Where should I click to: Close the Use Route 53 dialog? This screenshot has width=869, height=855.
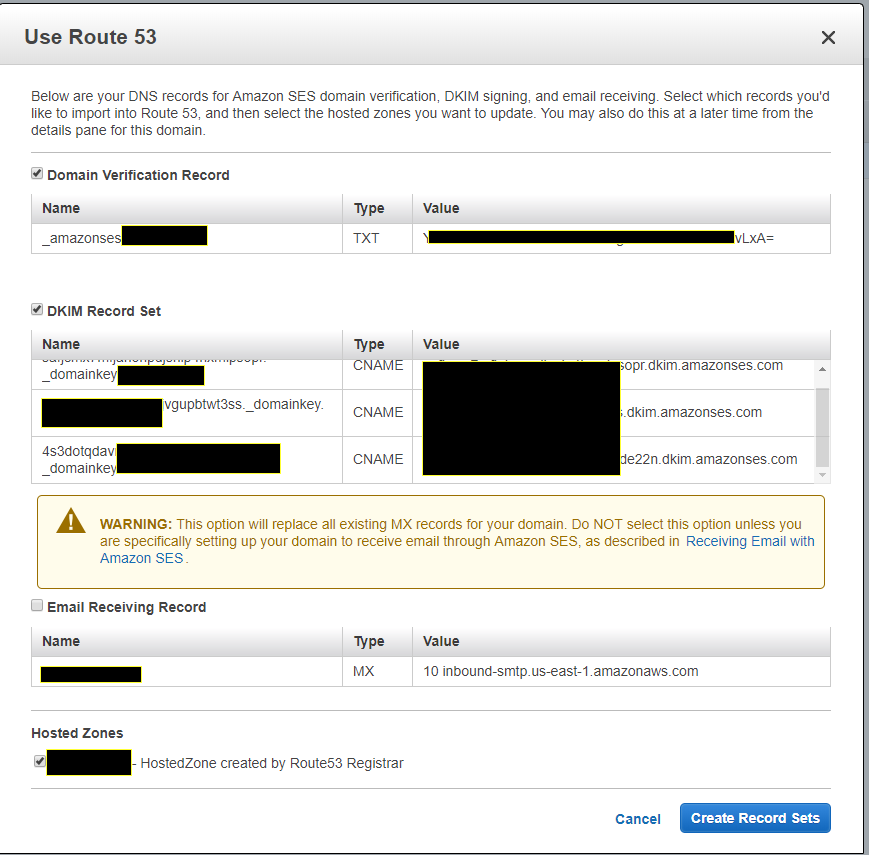click(x=828, y=38)
